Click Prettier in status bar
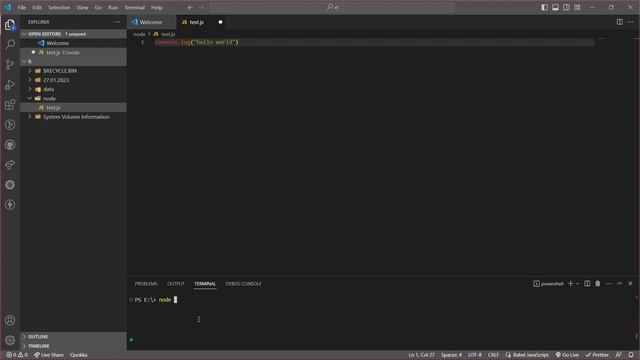The width and height of the screenshot is (640, 360). pos(597,355)
